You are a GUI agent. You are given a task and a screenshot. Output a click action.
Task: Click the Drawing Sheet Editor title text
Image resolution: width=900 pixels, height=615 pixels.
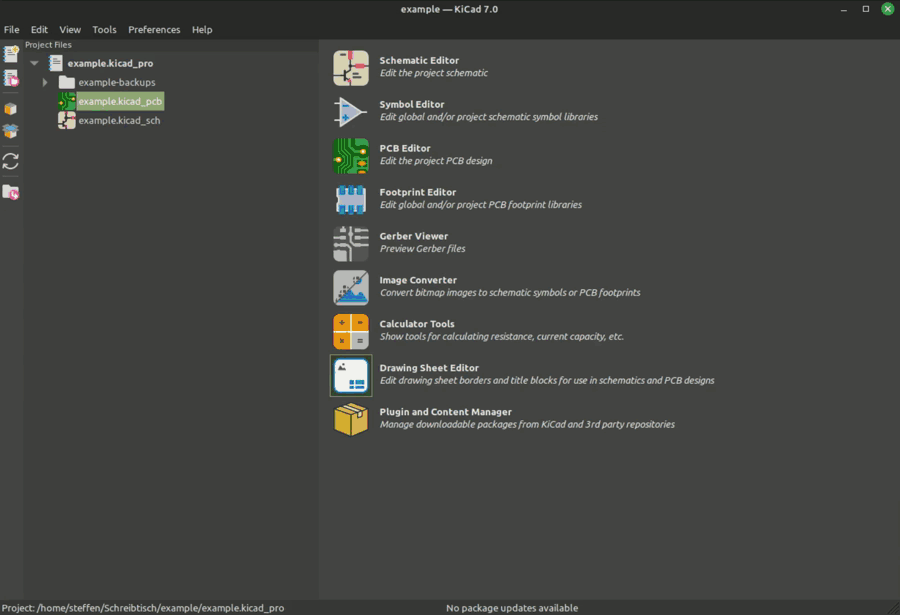(x=429, y=368)
